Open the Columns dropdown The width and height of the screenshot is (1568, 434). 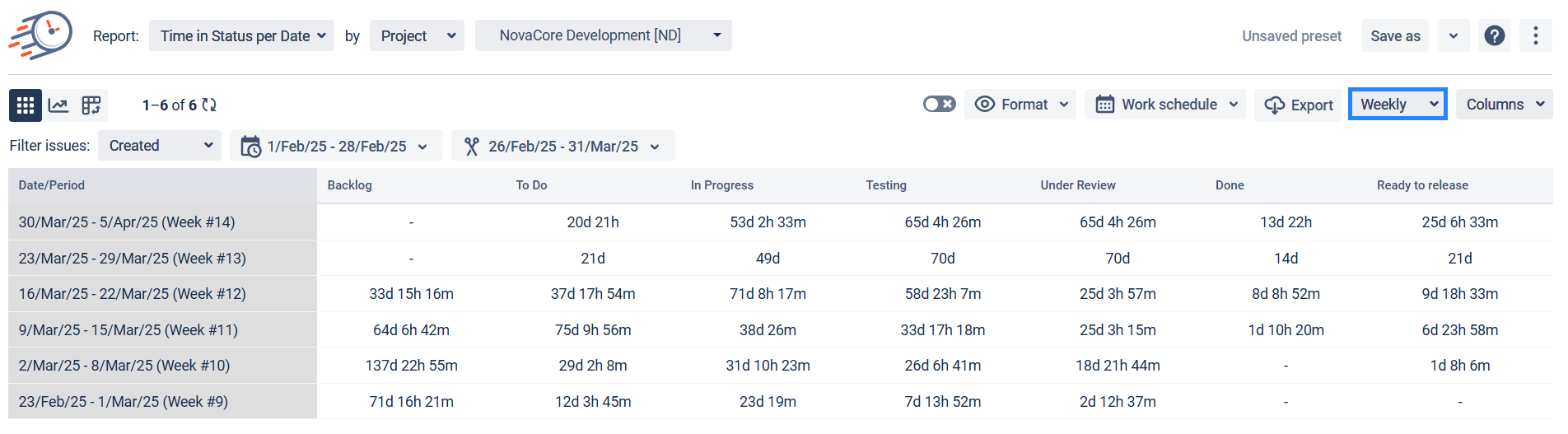tap(1505, 105)
